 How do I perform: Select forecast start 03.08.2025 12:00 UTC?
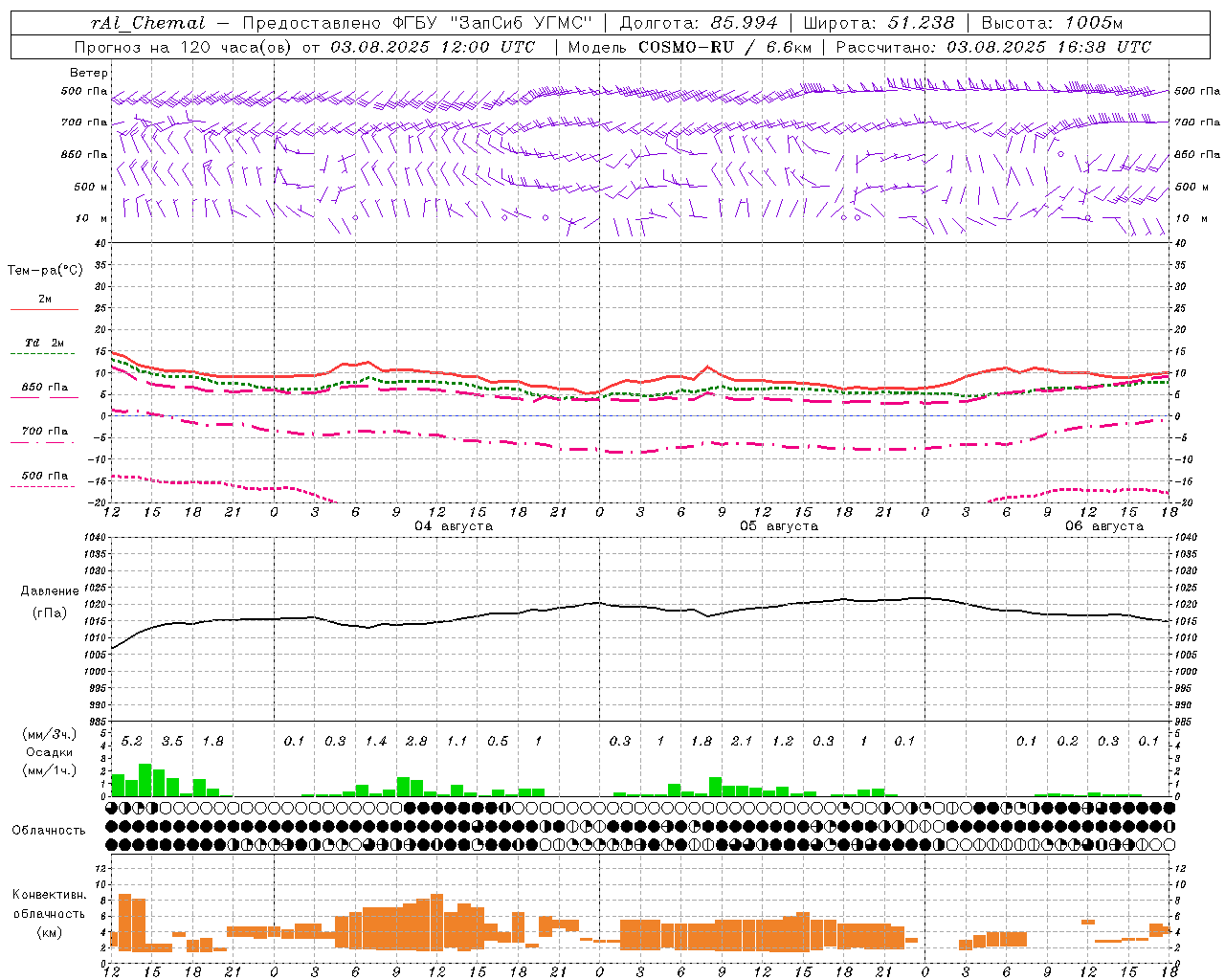(x=433, y=47)
